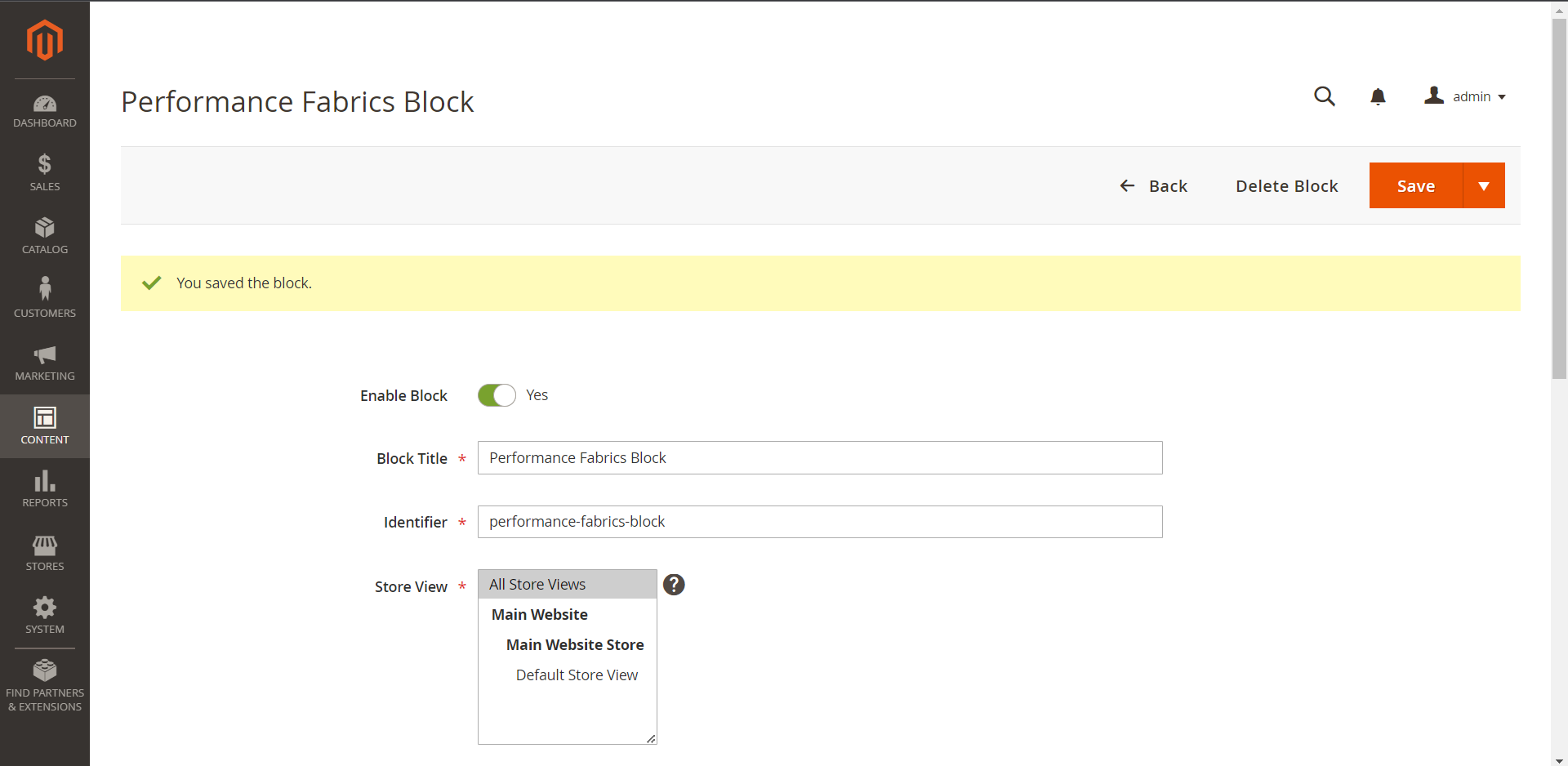The image size is (1568, 766).
Task: Choose All Store Views in the list
Action: pos(537,584)
